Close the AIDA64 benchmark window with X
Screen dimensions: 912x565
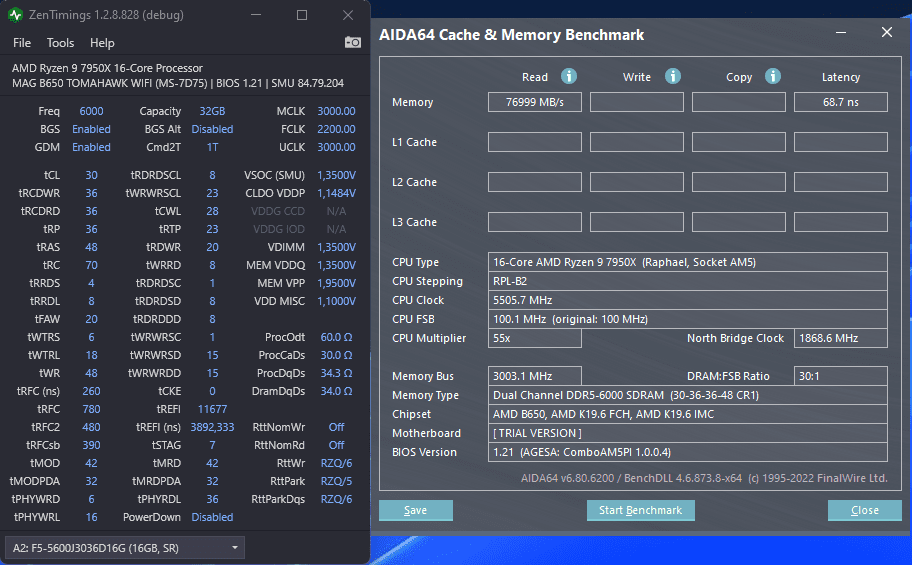click(x=886, y=33)
